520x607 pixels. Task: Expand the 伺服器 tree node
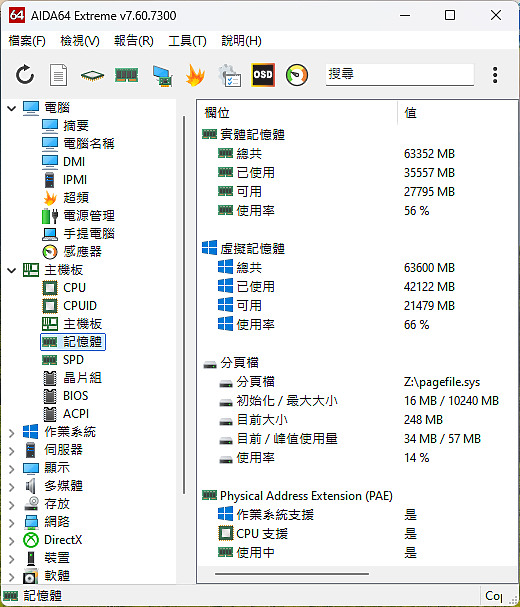(12, 451)
